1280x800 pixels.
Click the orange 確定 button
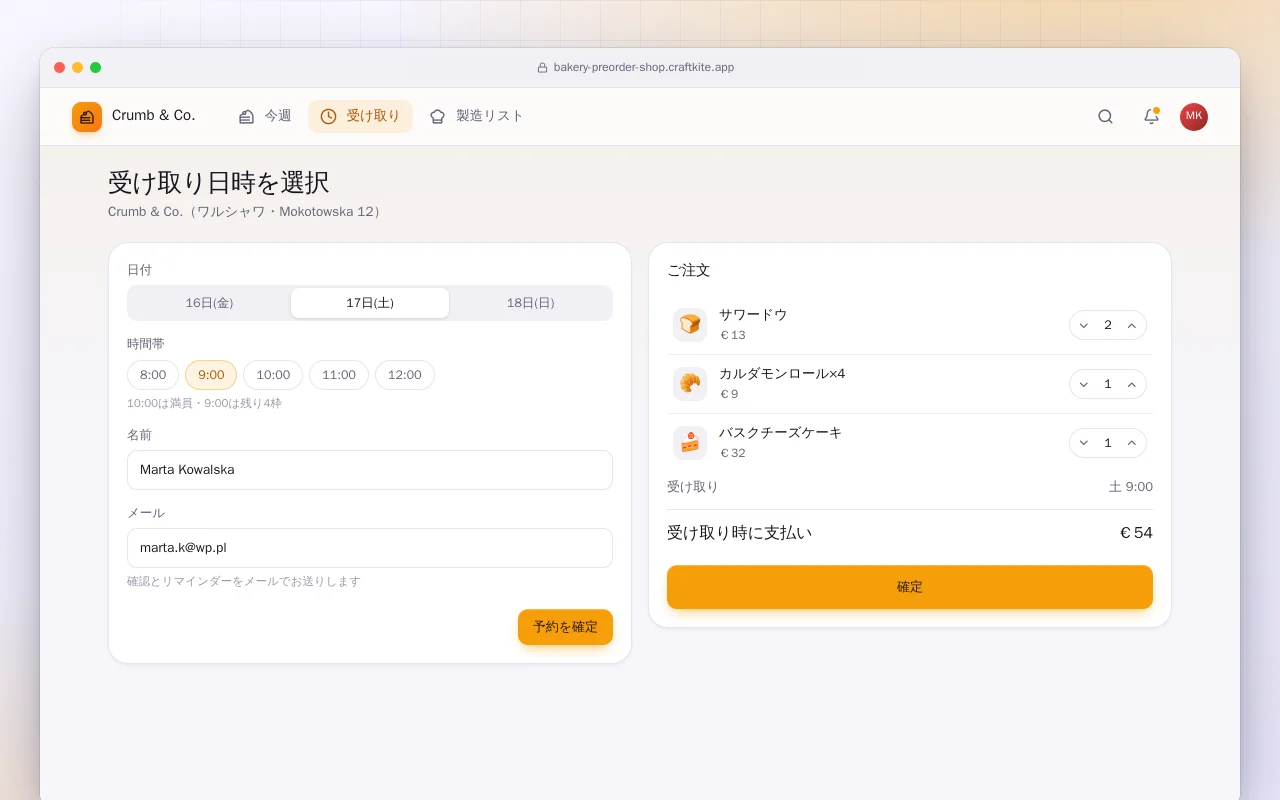click(910, 587)
